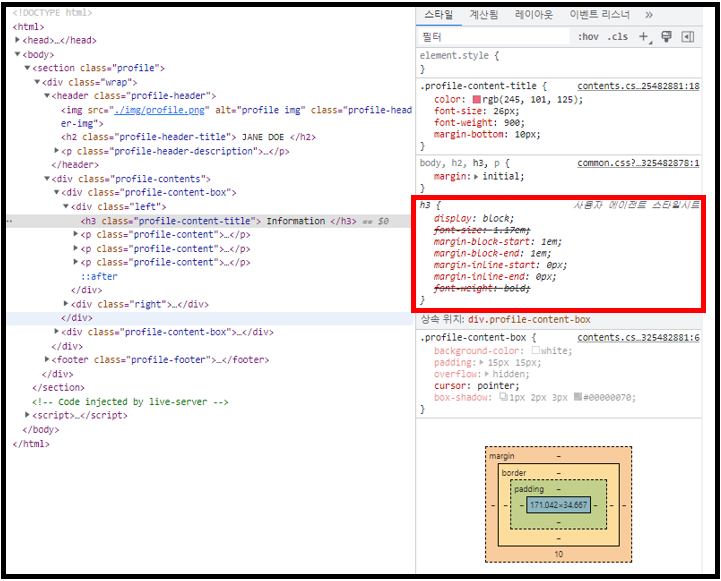This screenshot has width=721, height=581.
Task: Open the #00000070 box-shadow color swatch
Action: 578,397
